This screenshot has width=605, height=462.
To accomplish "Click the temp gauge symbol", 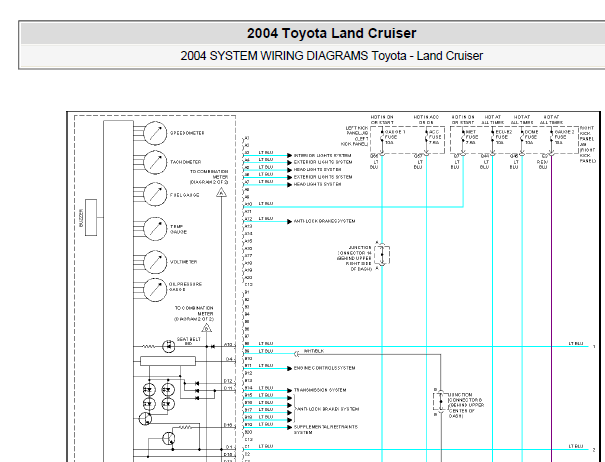I will 155,229.
